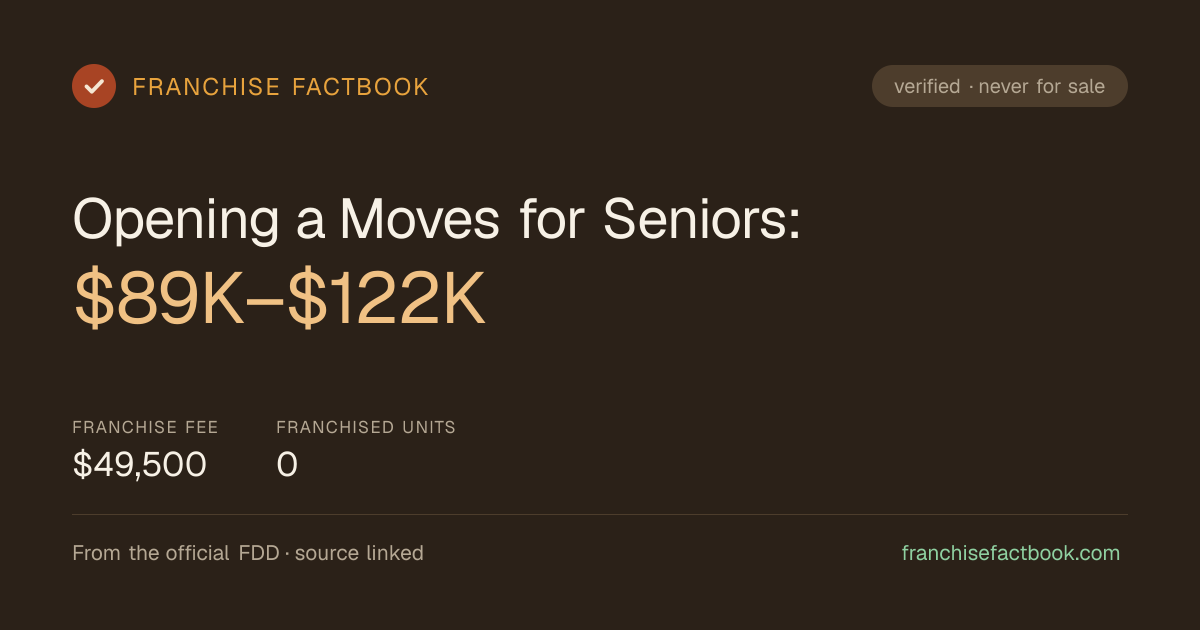Open the source linked footer text
Image resolution: width=1200 pixels, height=630 pixels.
click(x=359, y=553)
